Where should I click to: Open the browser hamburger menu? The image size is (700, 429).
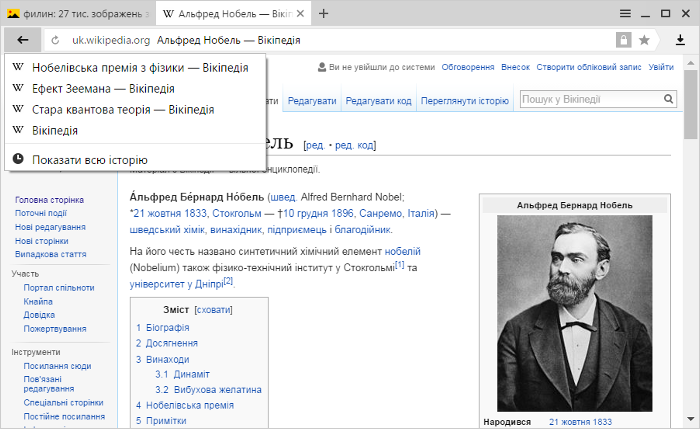[625, 13]
